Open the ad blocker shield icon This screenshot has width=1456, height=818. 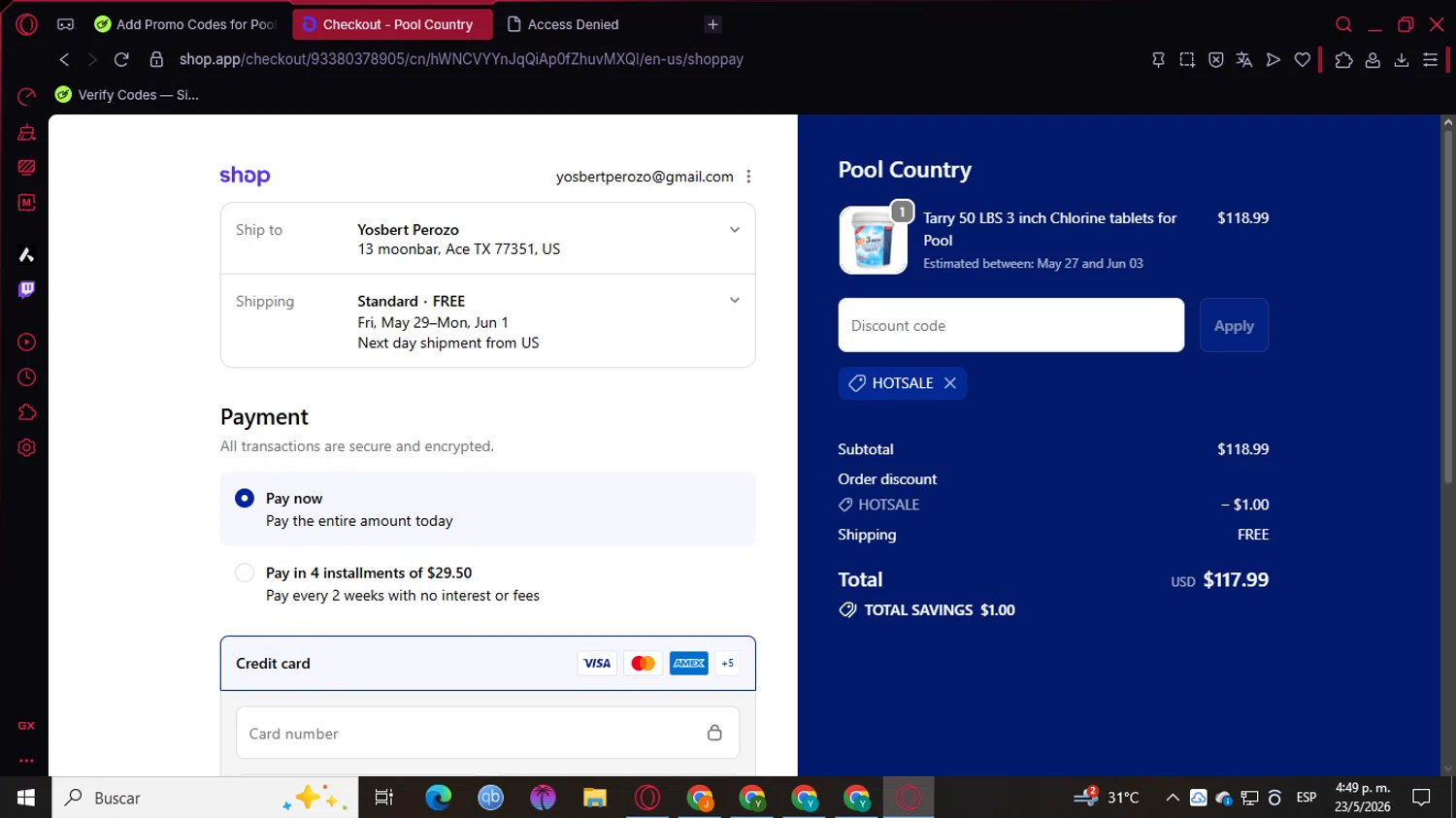point(1215,60)
